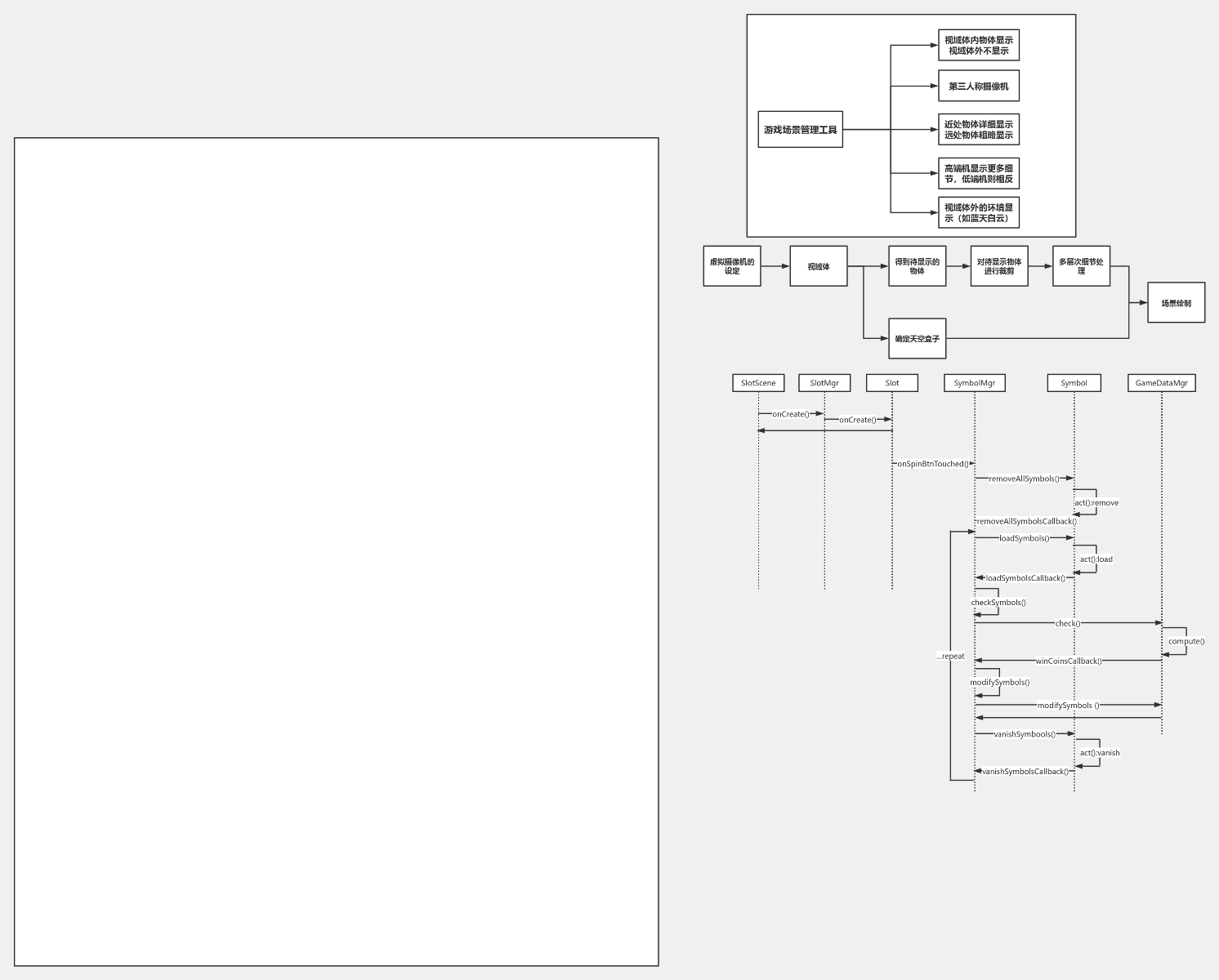Select the 对待显示物体进行裁剪 box
Image resolution: width=1219 pixels, height=980 pixels.
[998, 266]
